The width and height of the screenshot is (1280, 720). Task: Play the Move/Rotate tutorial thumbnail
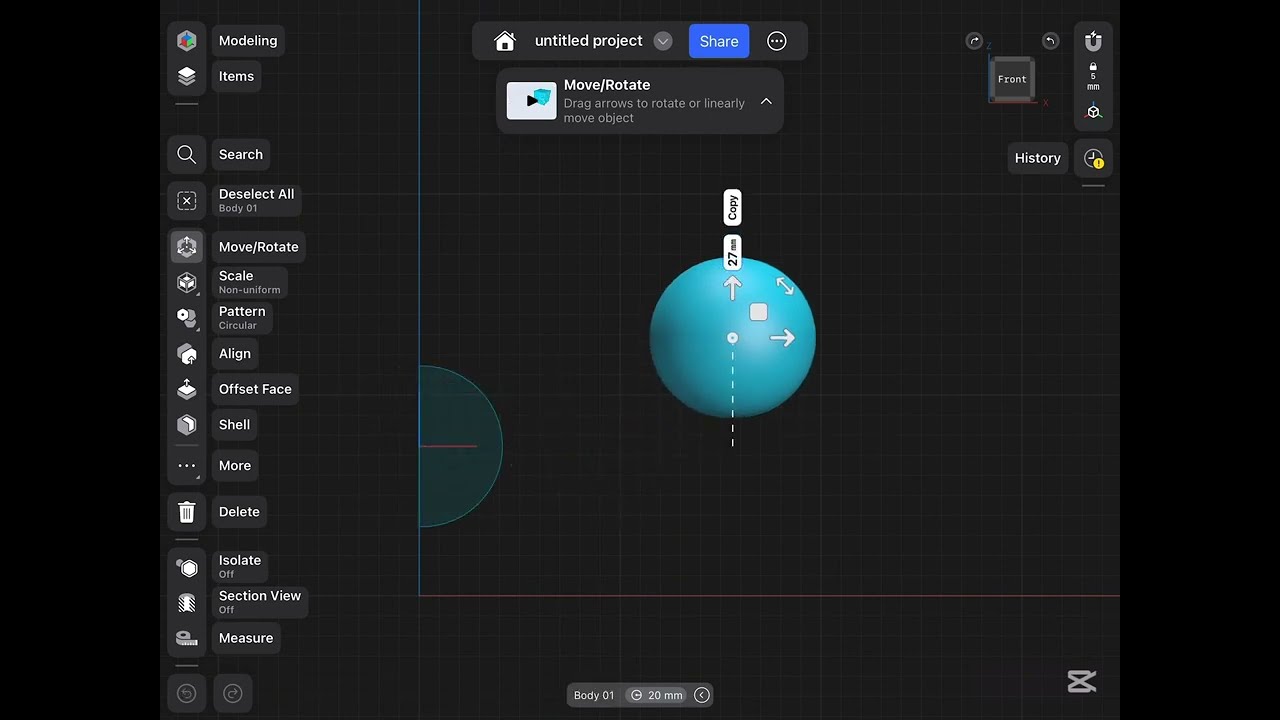click(531, 101)
